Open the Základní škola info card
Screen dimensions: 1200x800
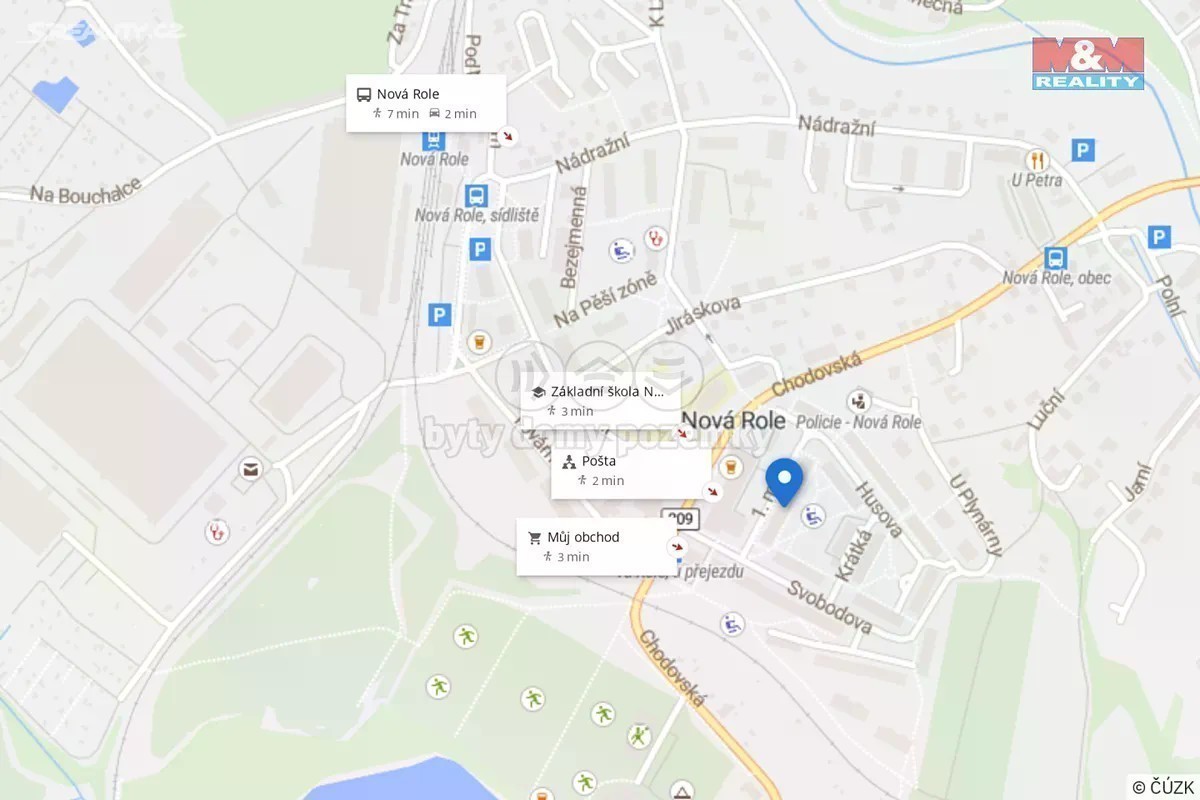(x=601, y=401)
